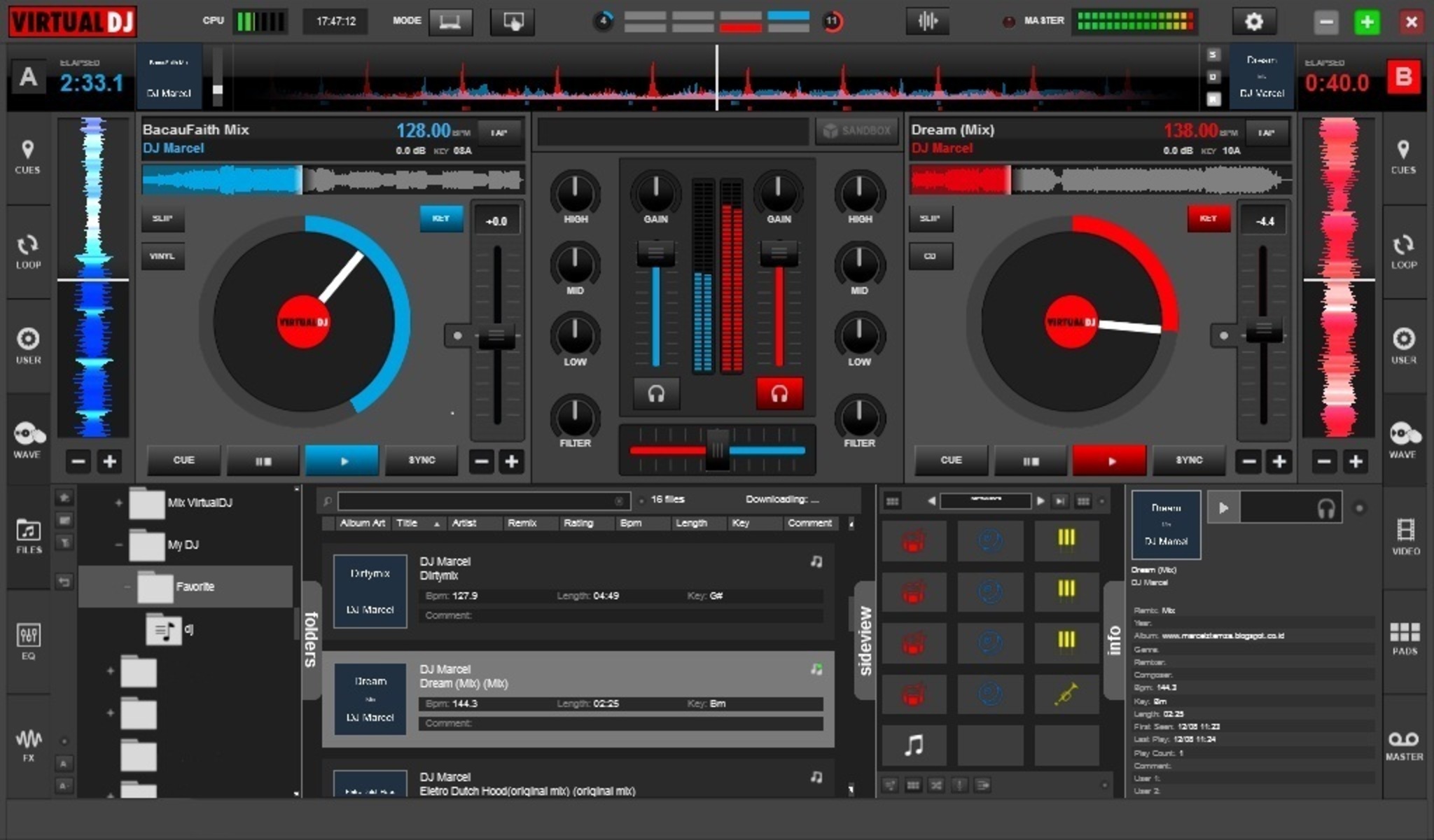Open the FX panel icon
The height and width of the screenshot is (840, 1434).
[28, 744]
